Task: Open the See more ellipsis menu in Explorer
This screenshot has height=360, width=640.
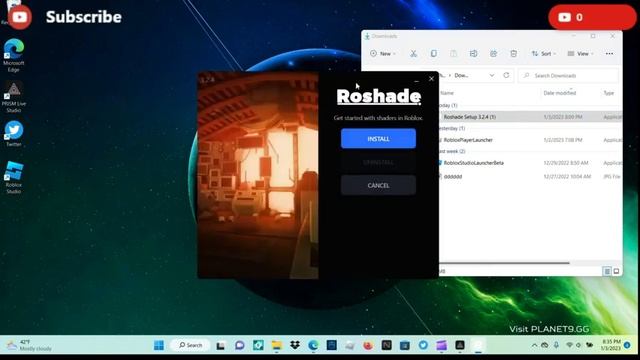Action: (x=609, y=53)
